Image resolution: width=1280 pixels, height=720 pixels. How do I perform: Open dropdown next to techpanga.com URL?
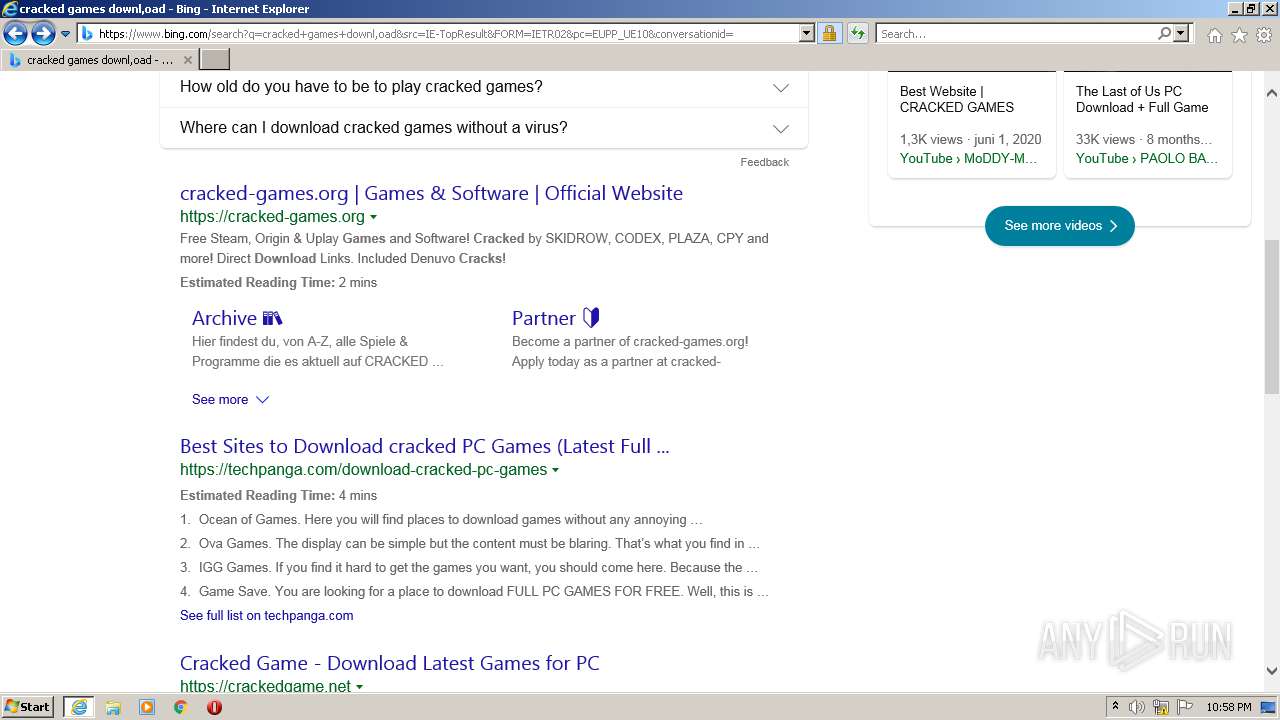coord(555,470)
